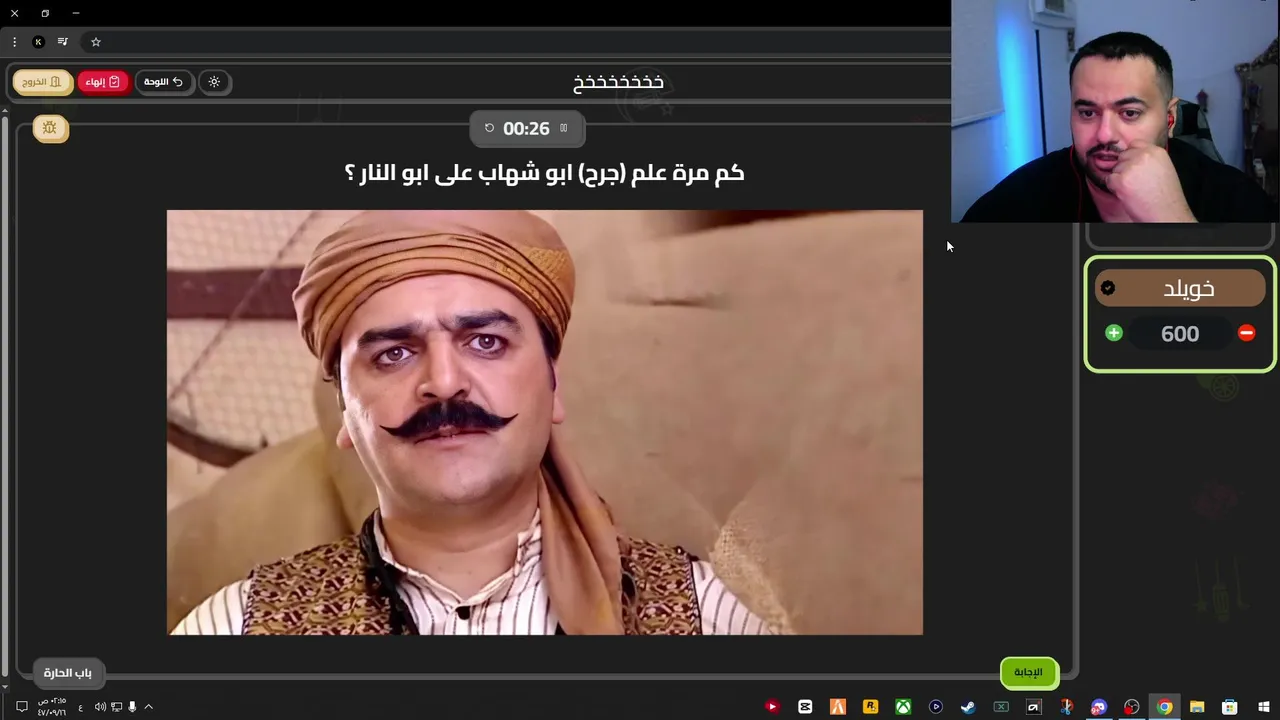1280x720 pixels.
Task: Expand the hidden system tray icons
Action: tap(149, 707)
